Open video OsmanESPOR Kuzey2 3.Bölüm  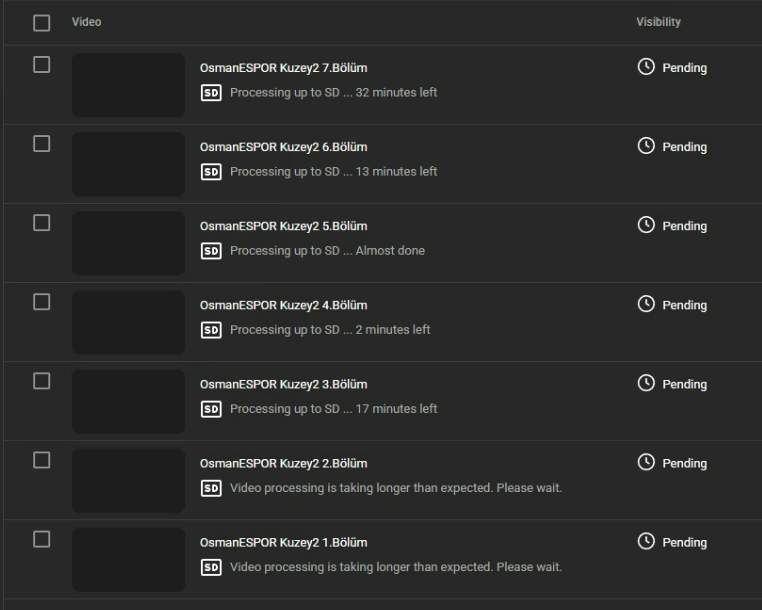coord(283,384)
